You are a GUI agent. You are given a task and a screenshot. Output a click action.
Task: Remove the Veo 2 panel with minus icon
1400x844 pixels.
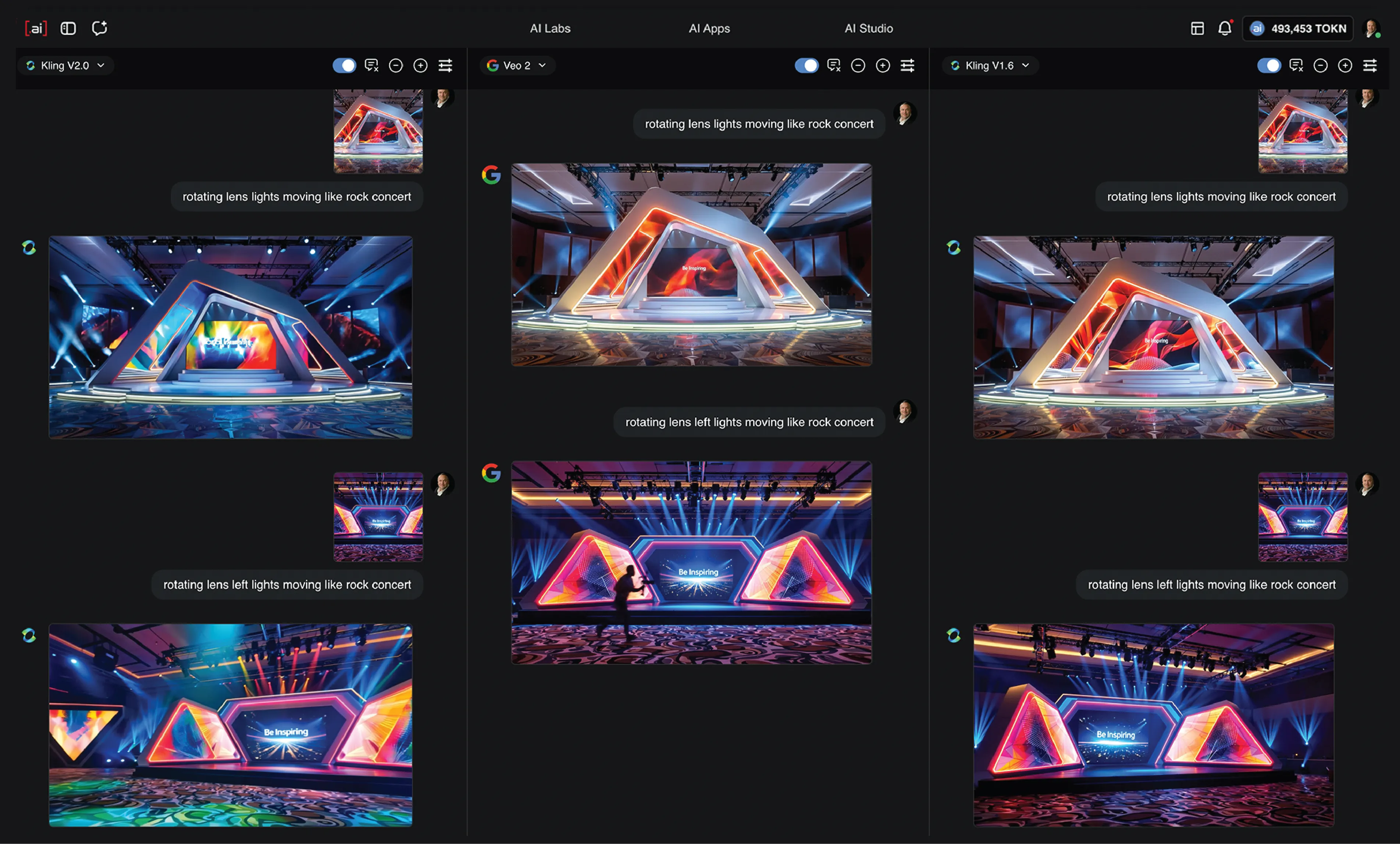tap(858, 66)
